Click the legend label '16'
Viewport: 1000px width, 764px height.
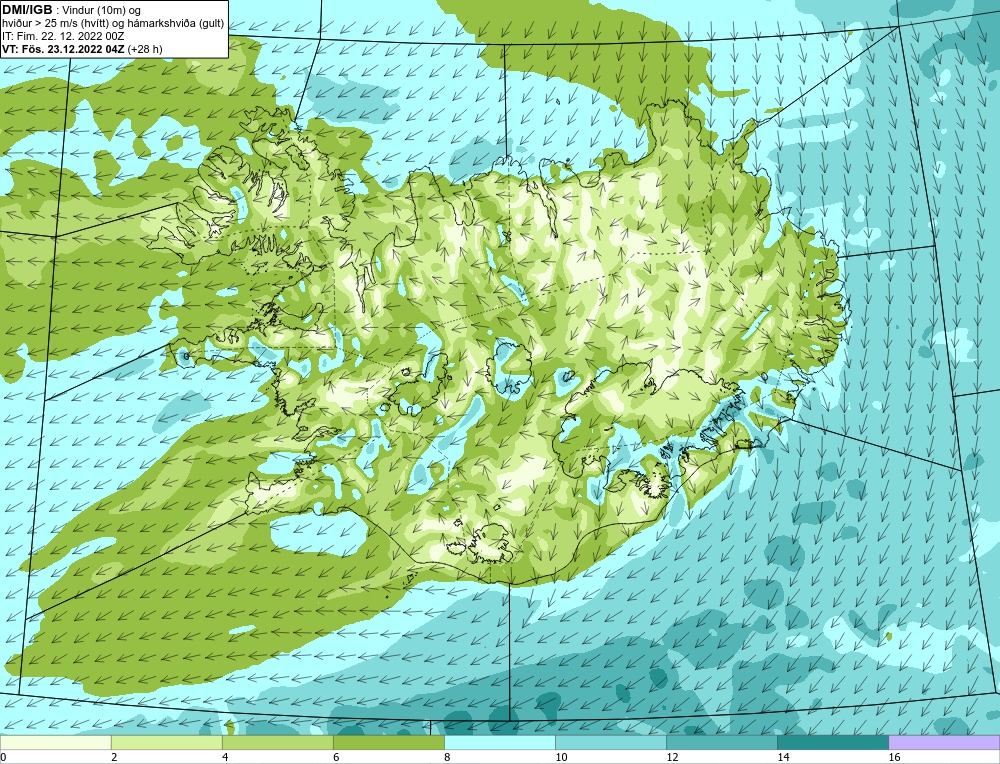[x=894, y=757]
